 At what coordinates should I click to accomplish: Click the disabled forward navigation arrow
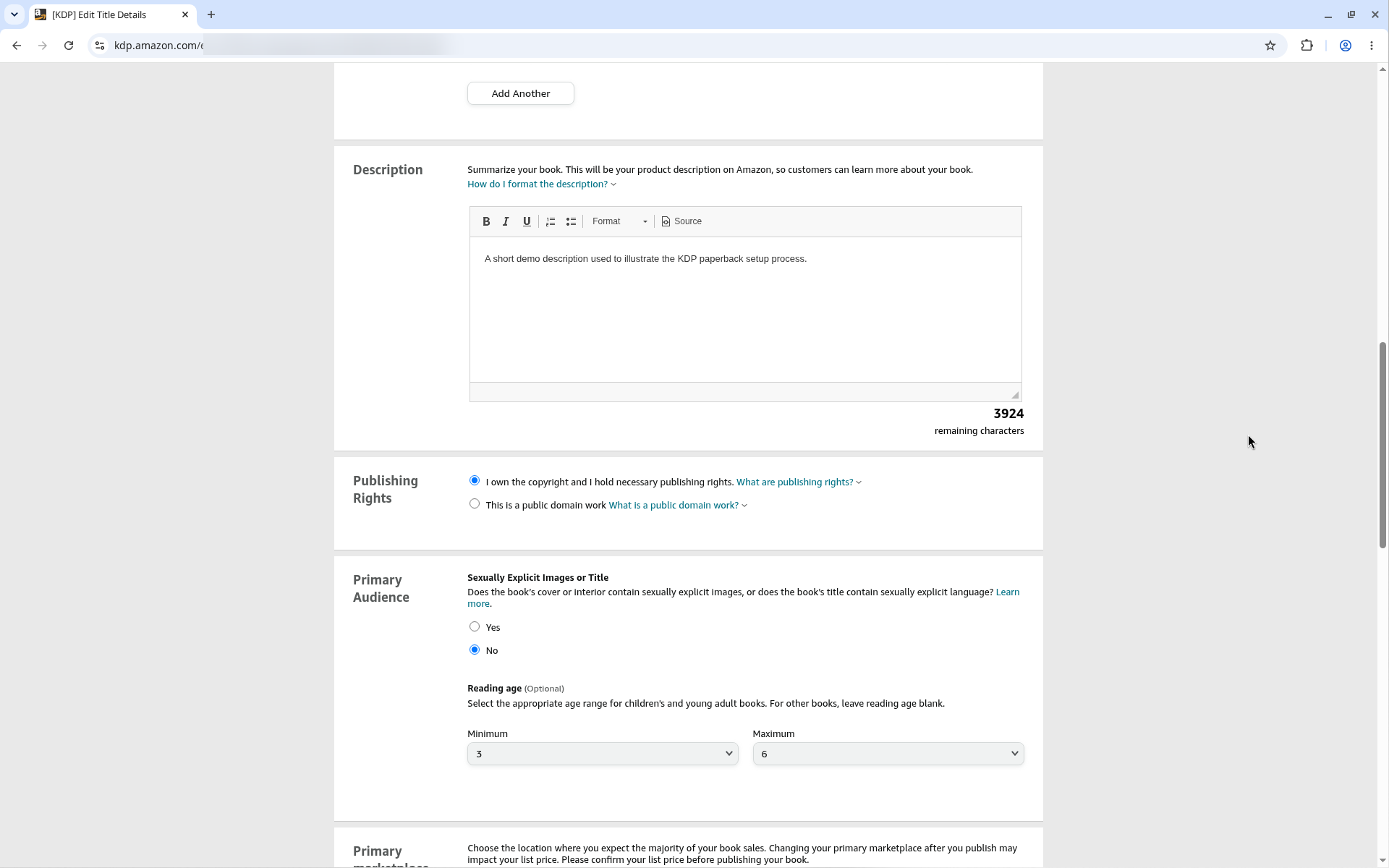43,46
